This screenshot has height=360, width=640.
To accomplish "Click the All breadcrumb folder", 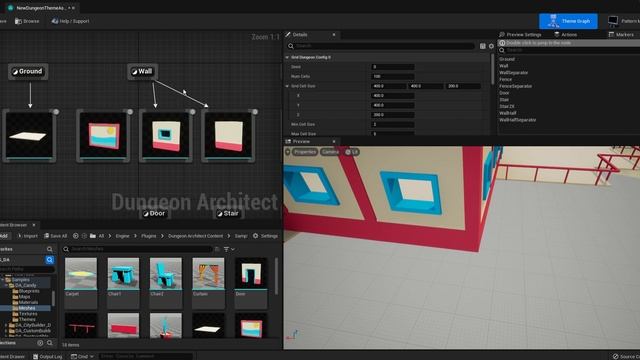I will [101, 236].
